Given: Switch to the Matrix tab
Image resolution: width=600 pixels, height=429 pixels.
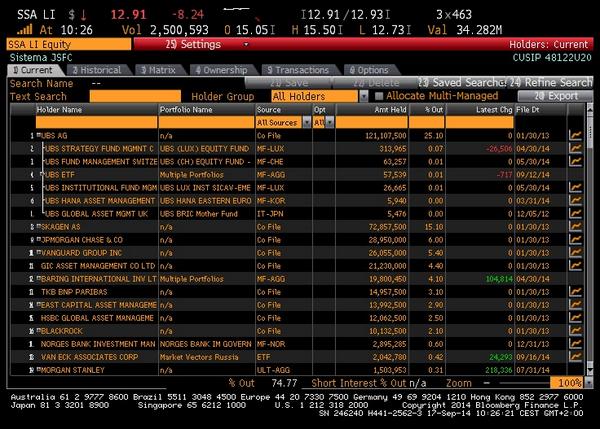Looking at the screenshot, I should point(159,70).
